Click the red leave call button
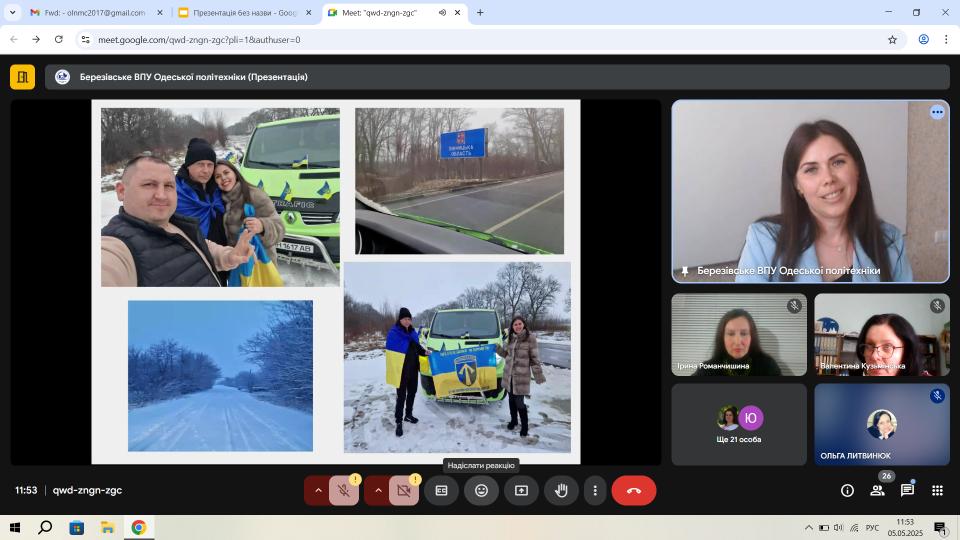 633,491
